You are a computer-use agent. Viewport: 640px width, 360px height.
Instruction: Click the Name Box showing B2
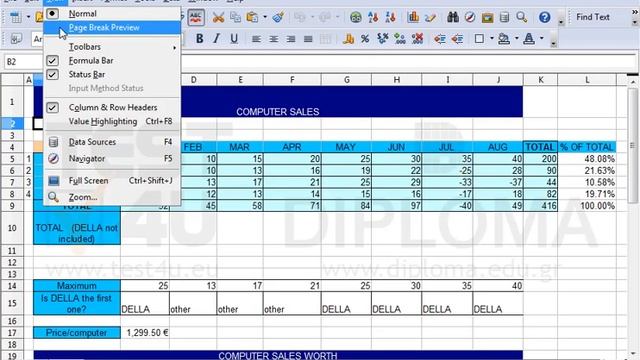pyautogui.click(x=23, y=62)
